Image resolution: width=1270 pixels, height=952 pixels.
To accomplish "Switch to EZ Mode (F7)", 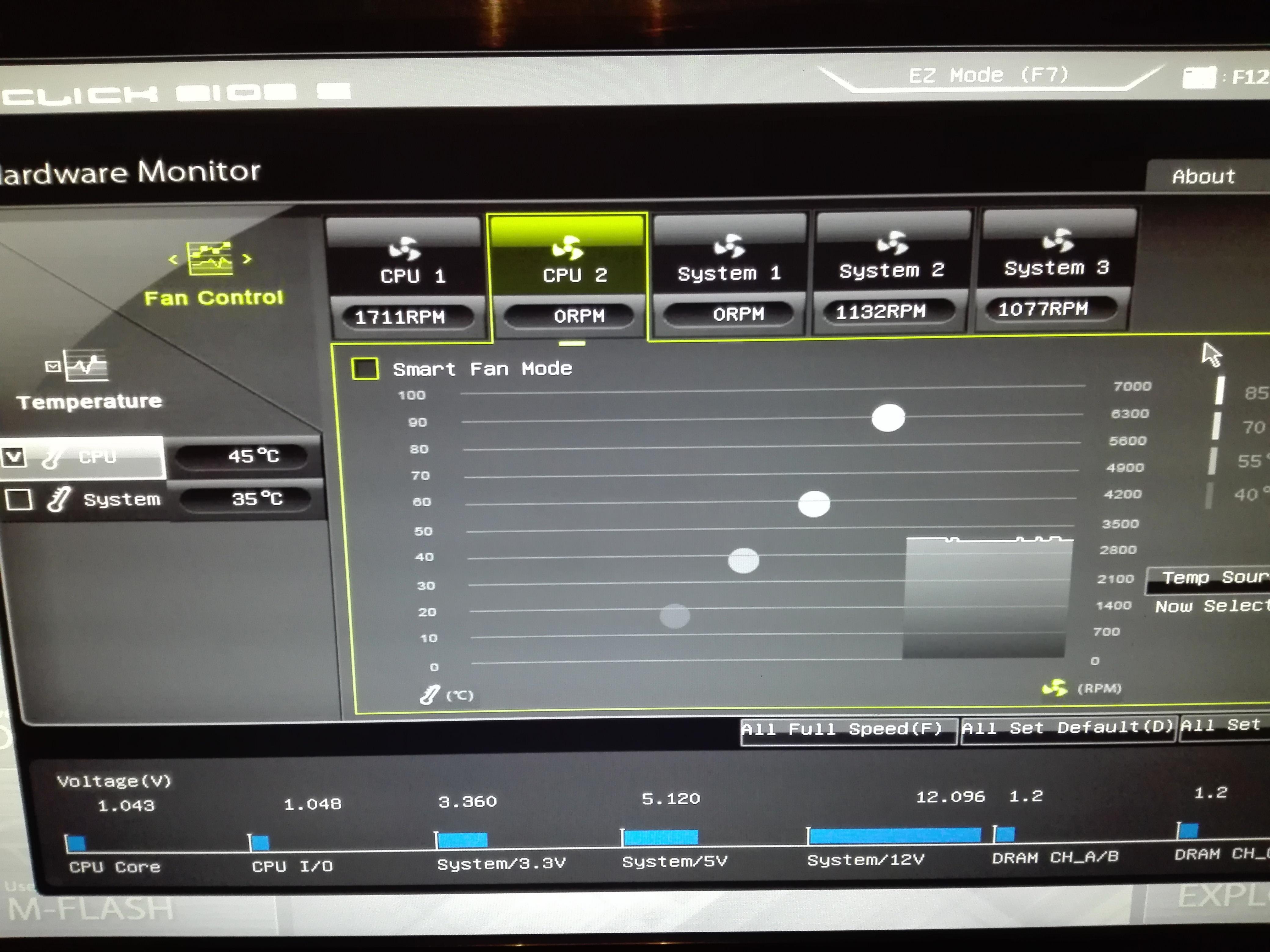I will [x=988, y=75].
